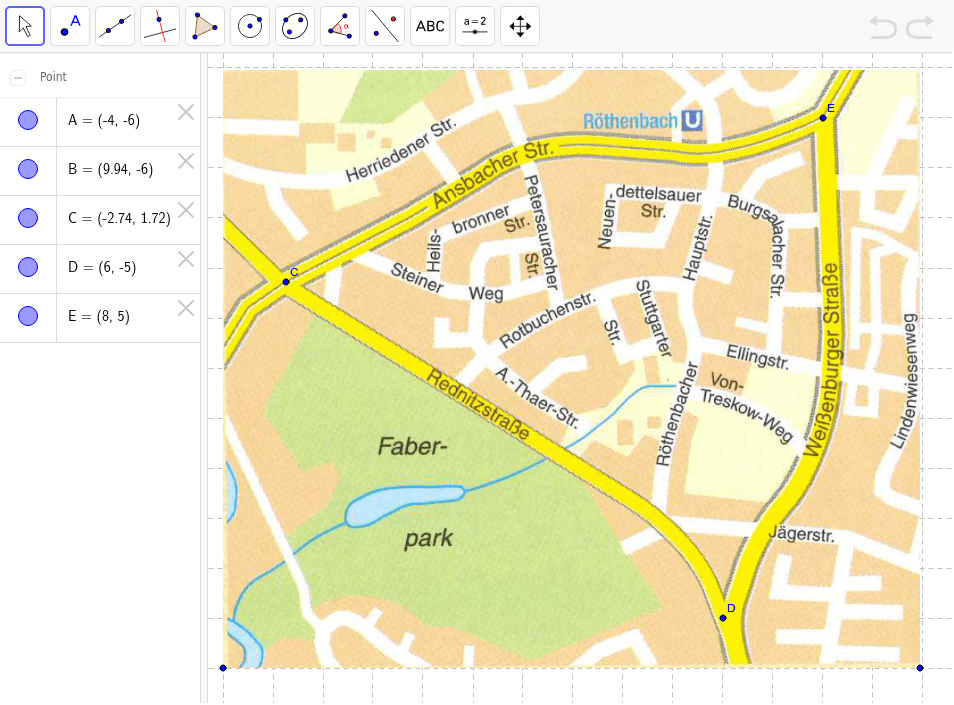Click the Jägerstr. label
Screen dimensions: 954x705
[x=802, y=533]
